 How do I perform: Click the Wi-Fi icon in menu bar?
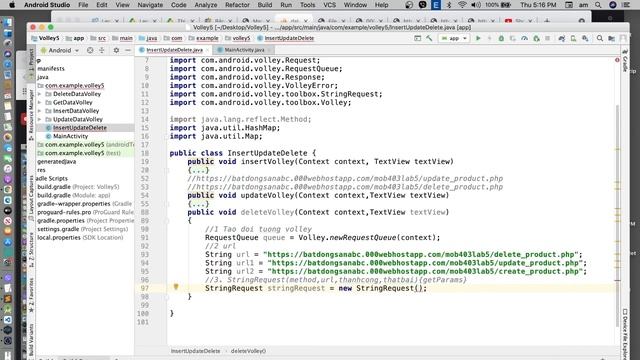462,5
